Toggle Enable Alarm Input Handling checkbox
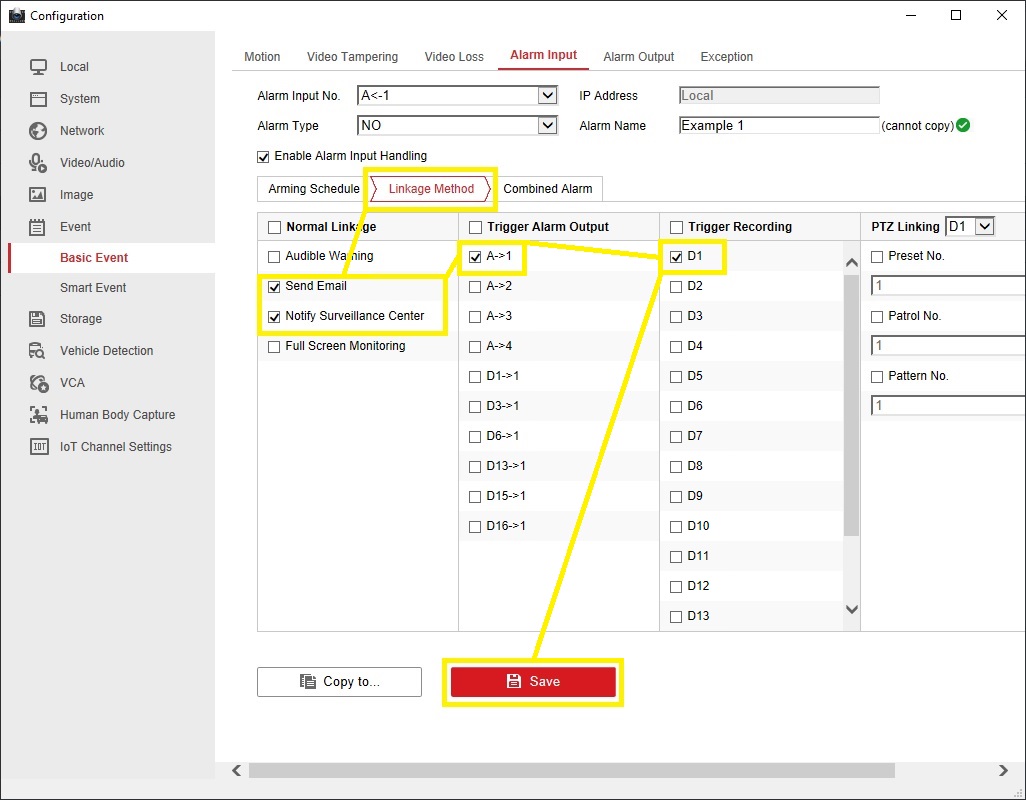Screen dimensions: 1026x800 pyautogui.click(x=264, y=156)
